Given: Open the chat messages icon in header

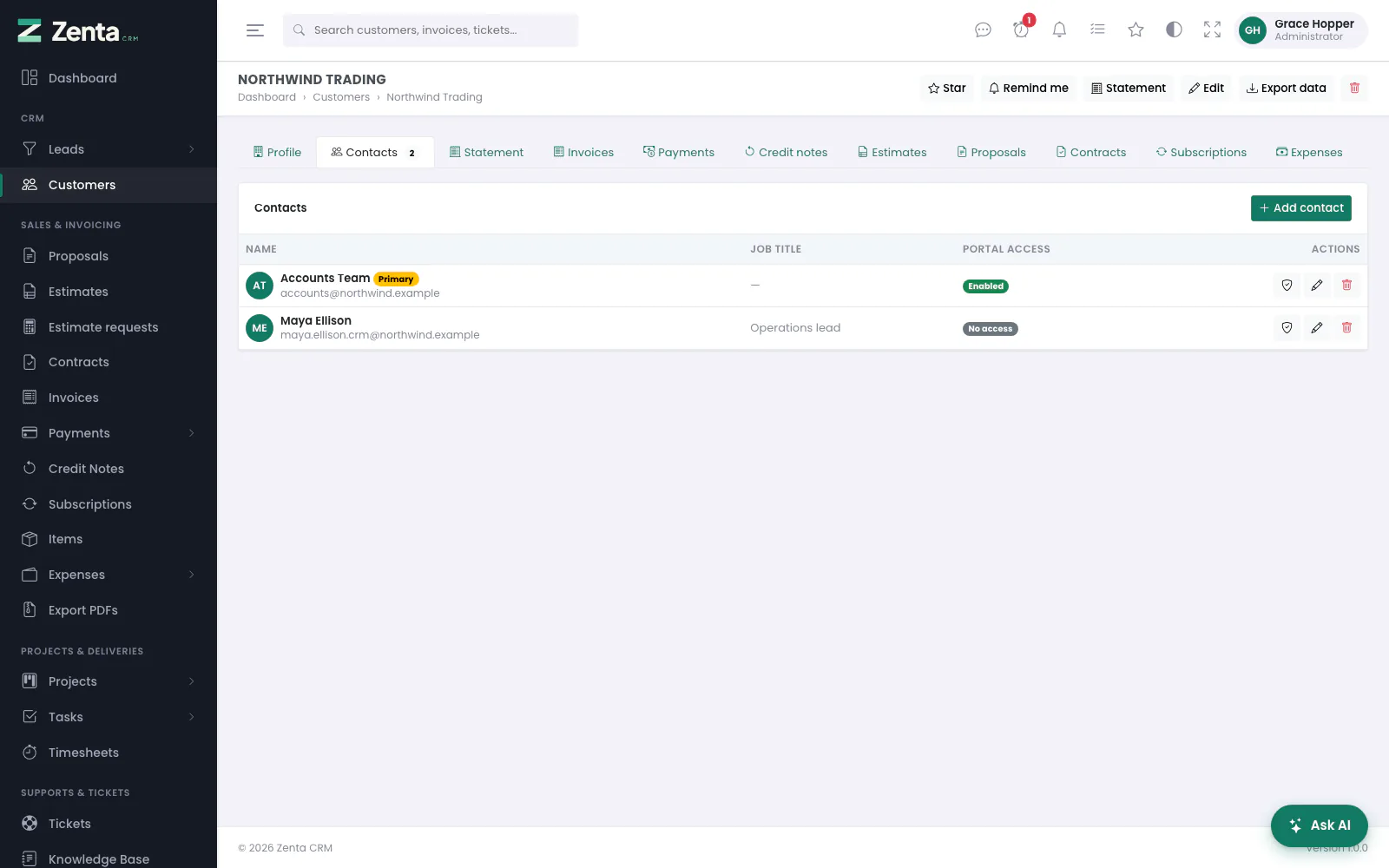Looking at the screenshot, I should pyautogui.click(x=983, y=30).
